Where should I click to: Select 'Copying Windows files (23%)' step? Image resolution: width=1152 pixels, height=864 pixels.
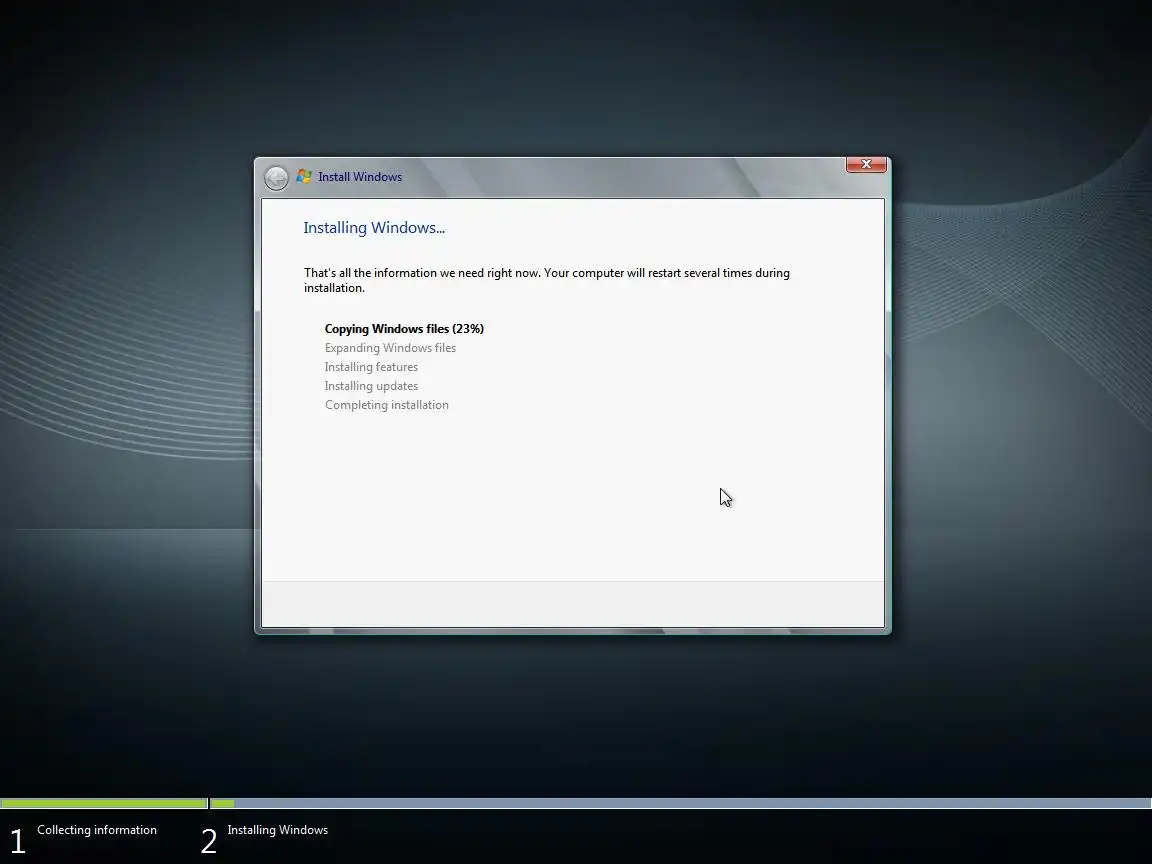click(404, 328)
